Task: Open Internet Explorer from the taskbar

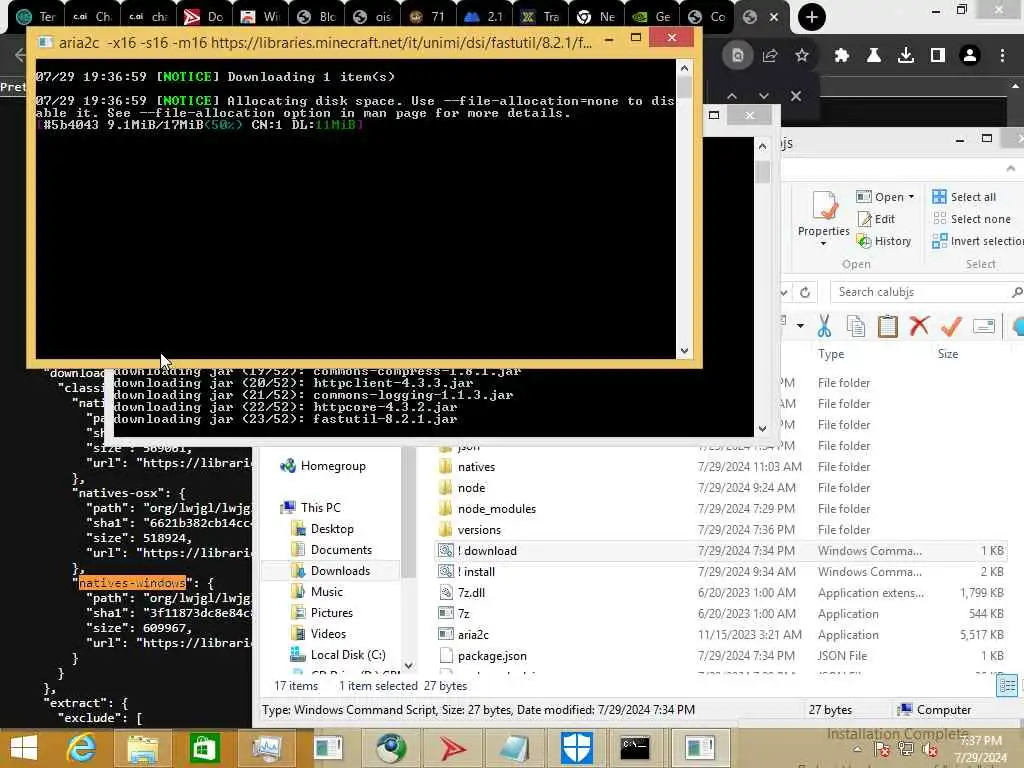Action: (x=82, y=748)
